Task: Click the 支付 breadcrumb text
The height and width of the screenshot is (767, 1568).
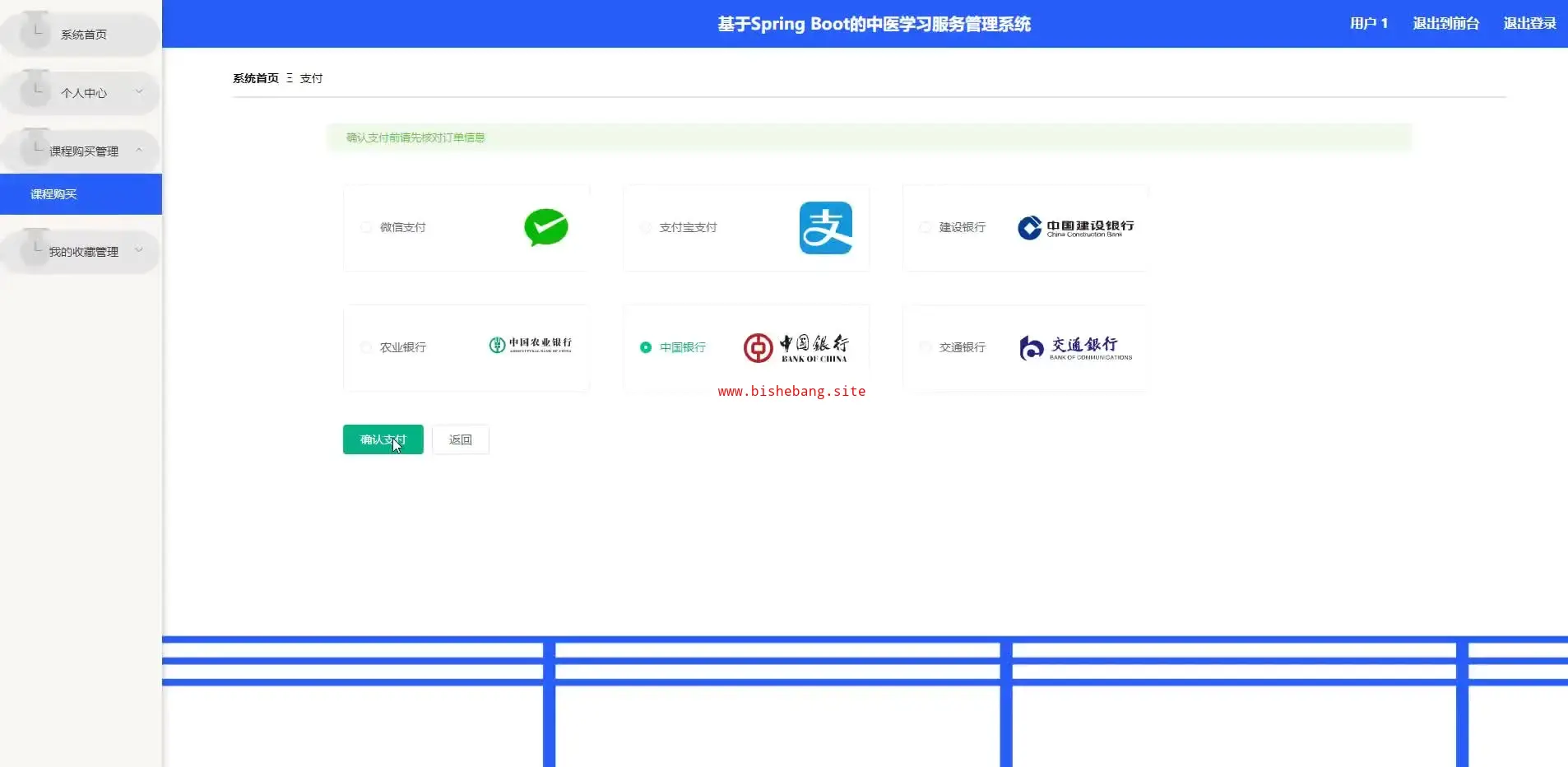Action: coord(311,79)
